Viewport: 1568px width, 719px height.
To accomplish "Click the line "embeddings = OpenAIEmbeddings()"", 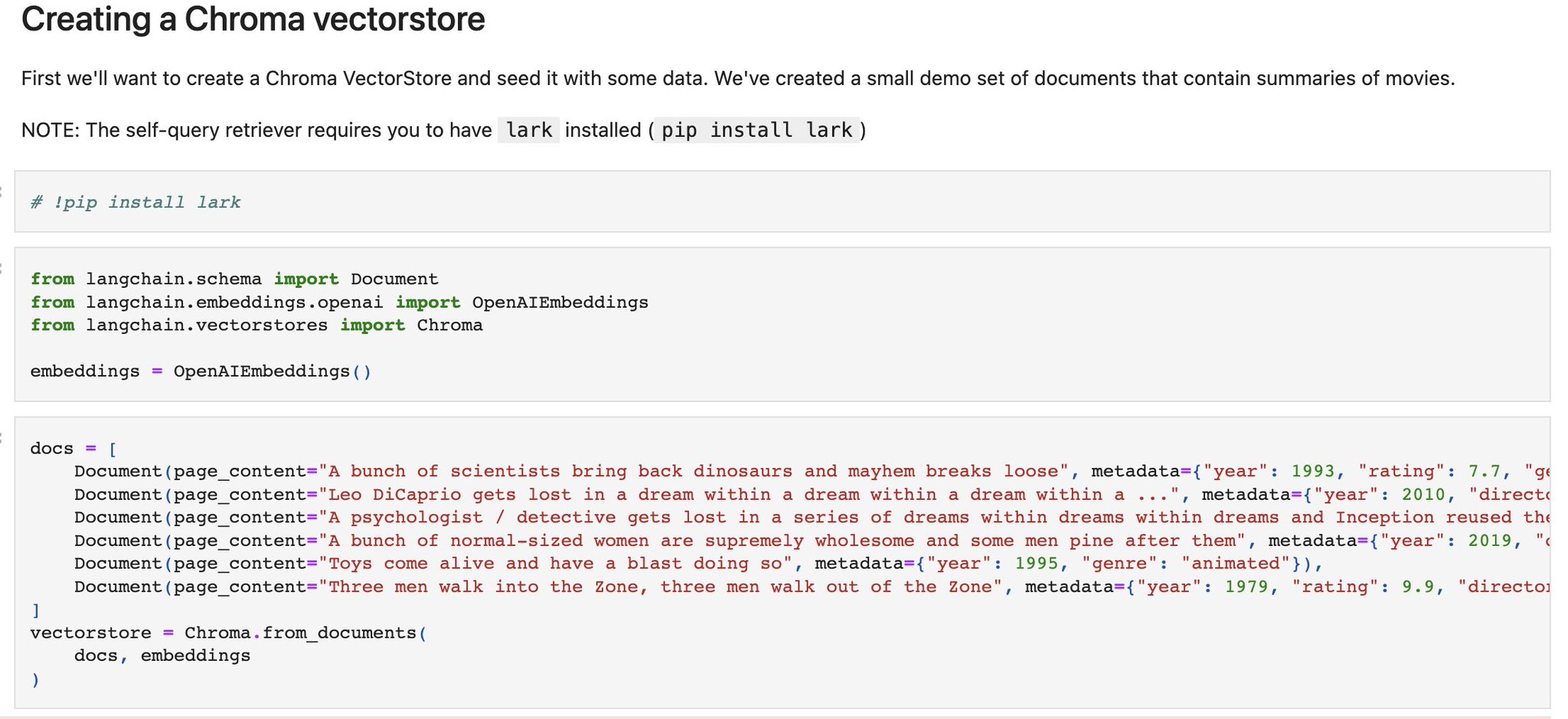I will tap(201, 371).
